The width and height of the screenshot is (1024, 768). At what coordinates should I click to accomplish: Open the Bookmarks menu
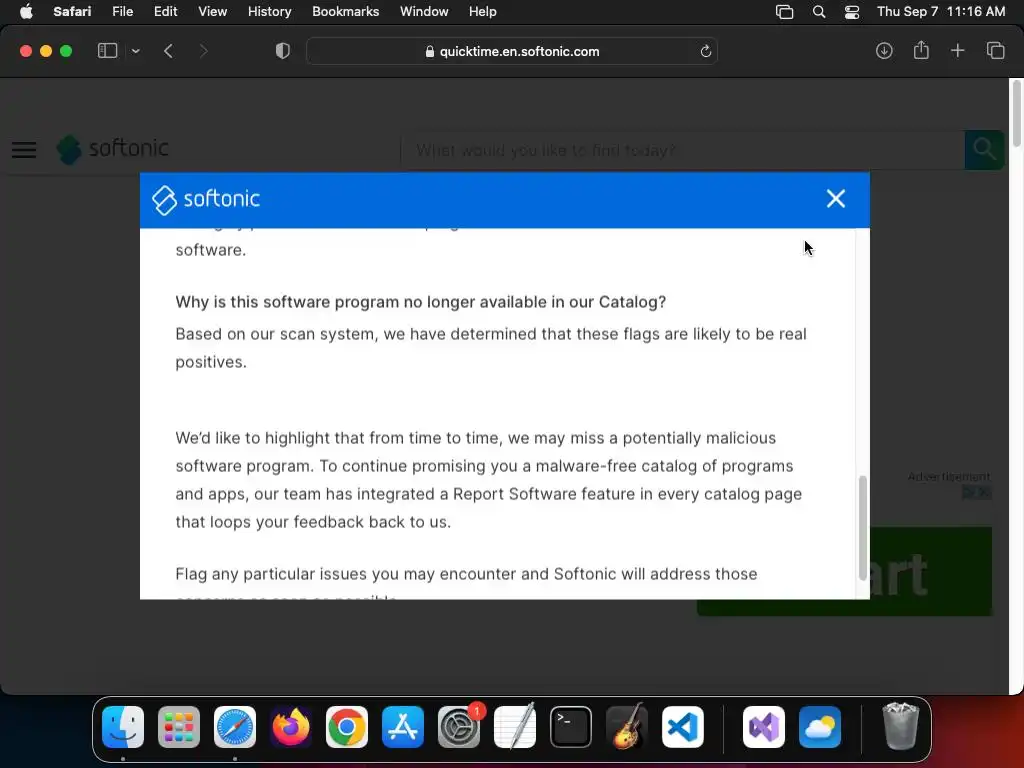(x=345, y=12)
